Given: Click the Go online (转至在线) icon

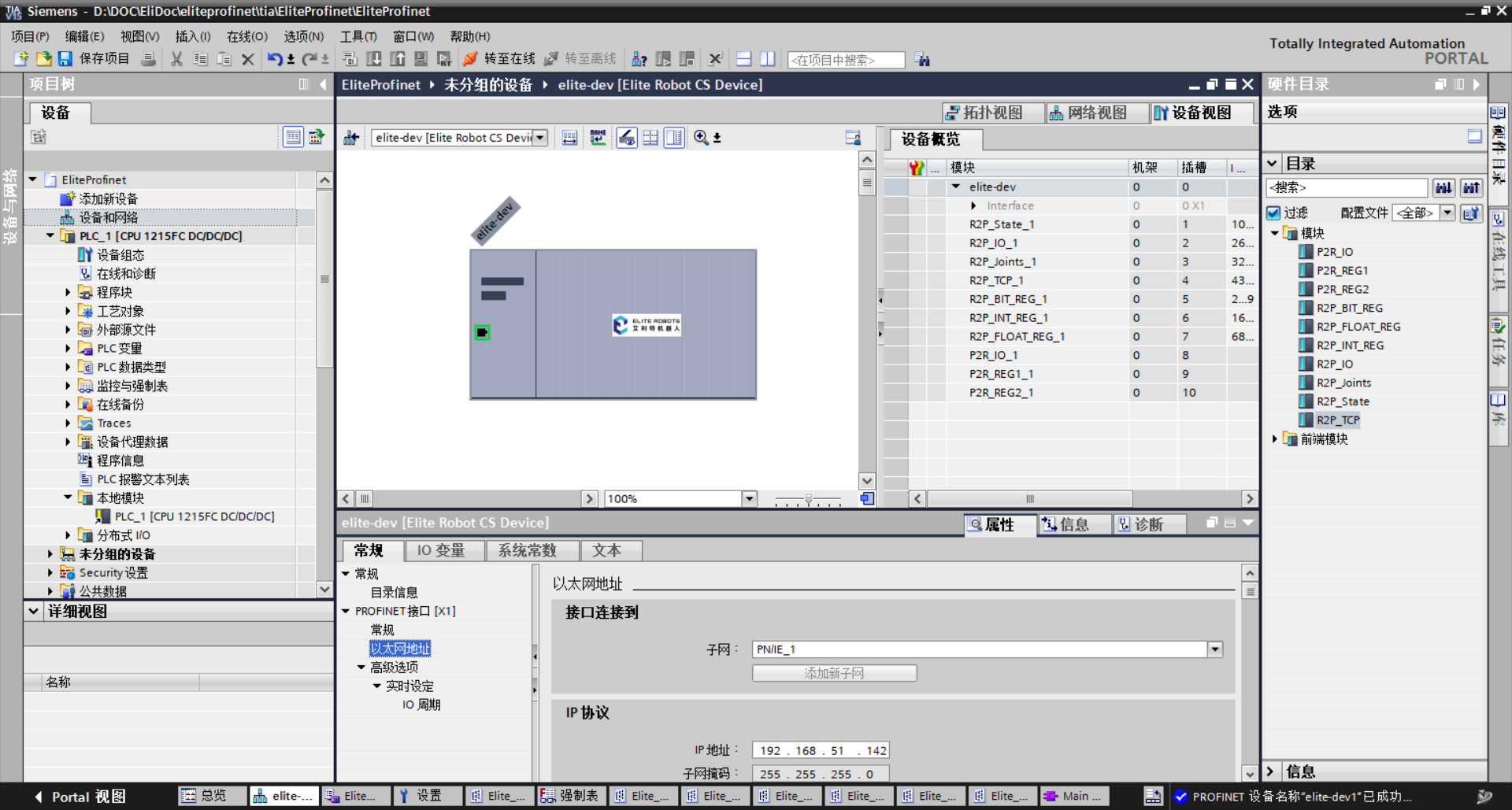Looking at the screenshot, I should 470,59.
